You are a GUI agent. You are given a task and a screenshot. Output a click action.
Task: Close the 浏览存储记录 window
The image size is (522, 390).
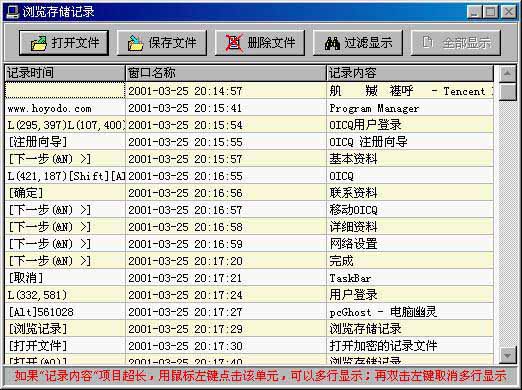point(509,12)
